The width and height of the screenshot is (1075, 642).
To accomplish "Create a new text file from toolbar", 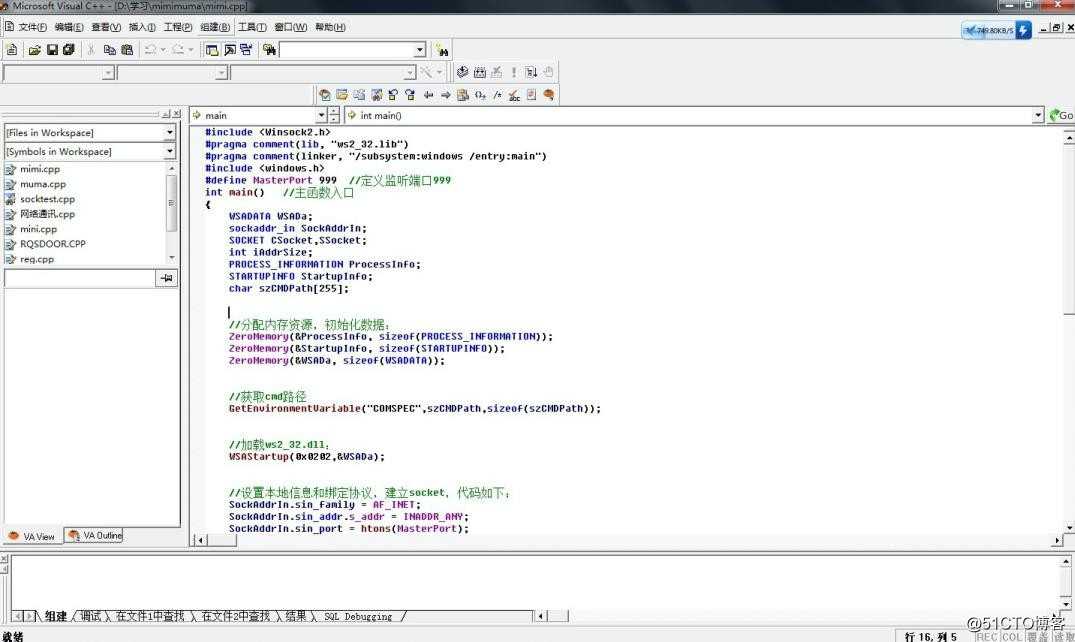I will tap(12, 49).
